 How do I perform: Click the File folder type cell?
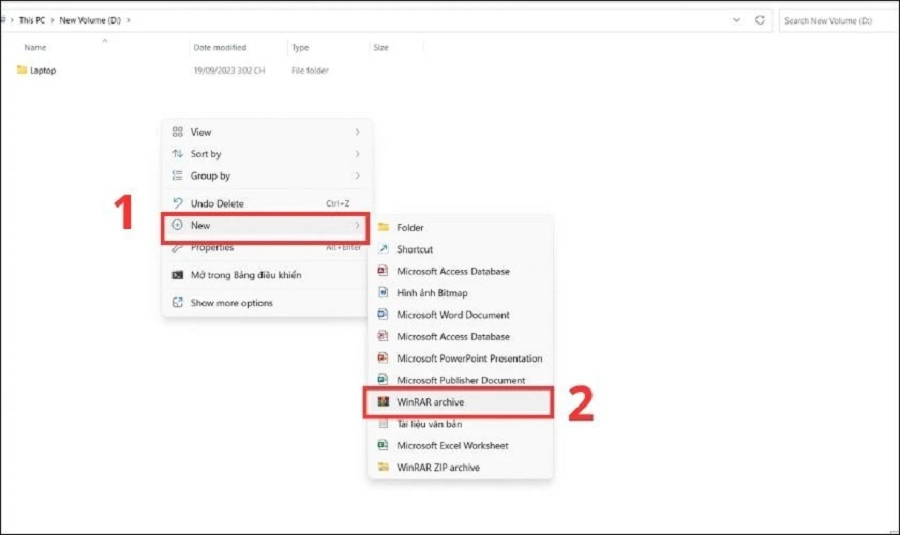click(310, 71)
